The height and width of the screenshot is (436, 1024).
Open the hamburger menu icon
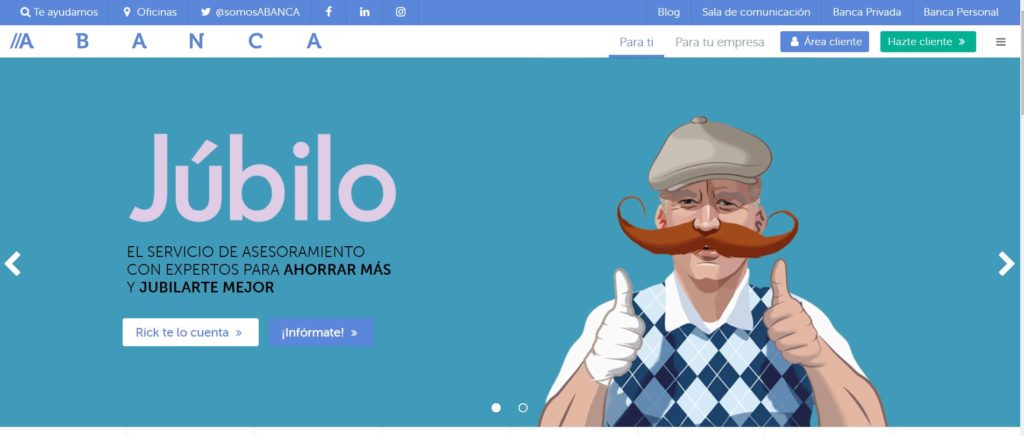pyautogui.click(x=1000, y=42)
